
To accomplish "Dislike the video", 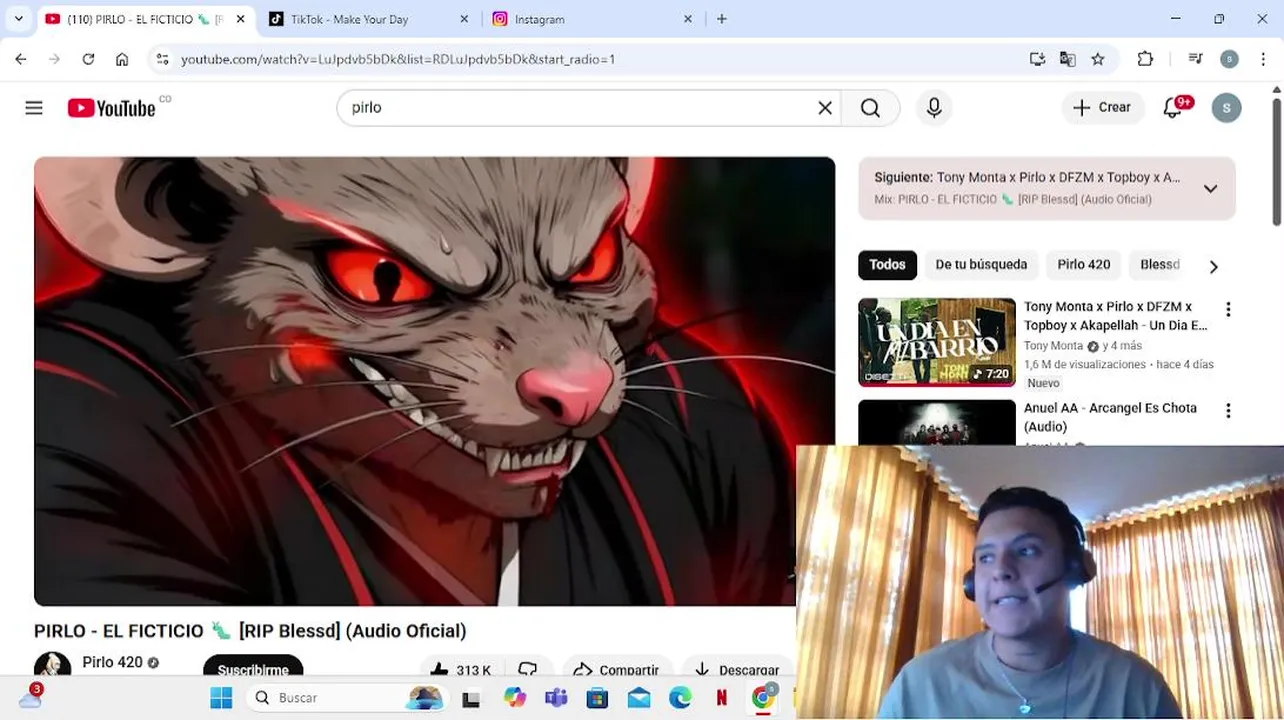I will point(528,670).
